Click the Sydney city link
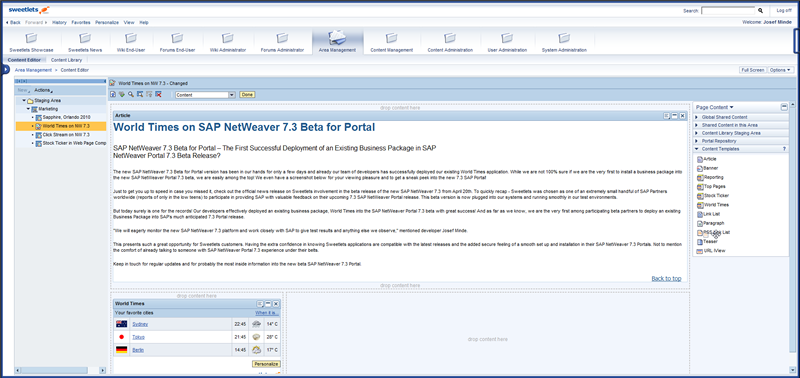 click(140, 324)
